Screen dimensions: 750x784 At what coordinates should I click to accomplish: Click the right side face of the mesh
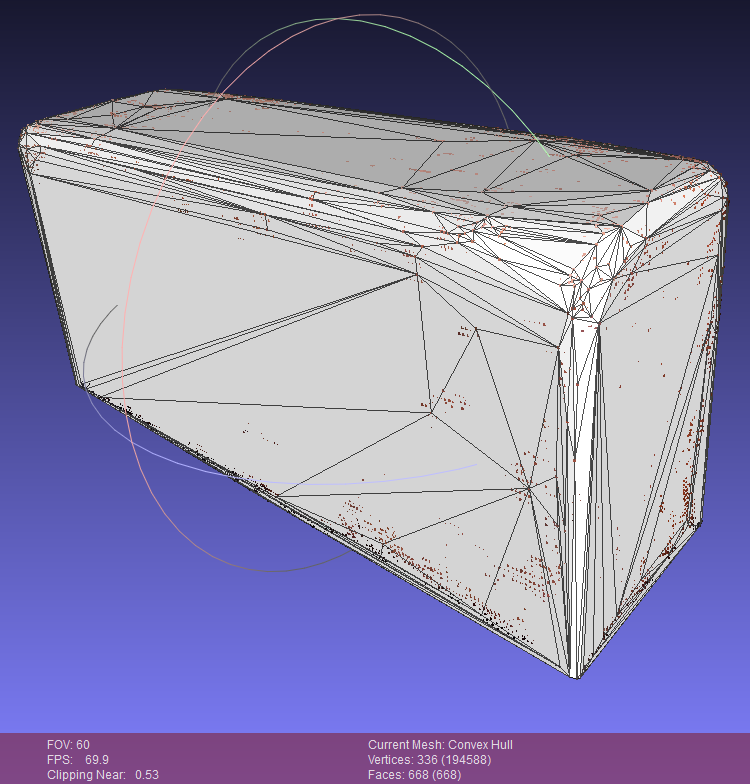click(x=650, y=400)
